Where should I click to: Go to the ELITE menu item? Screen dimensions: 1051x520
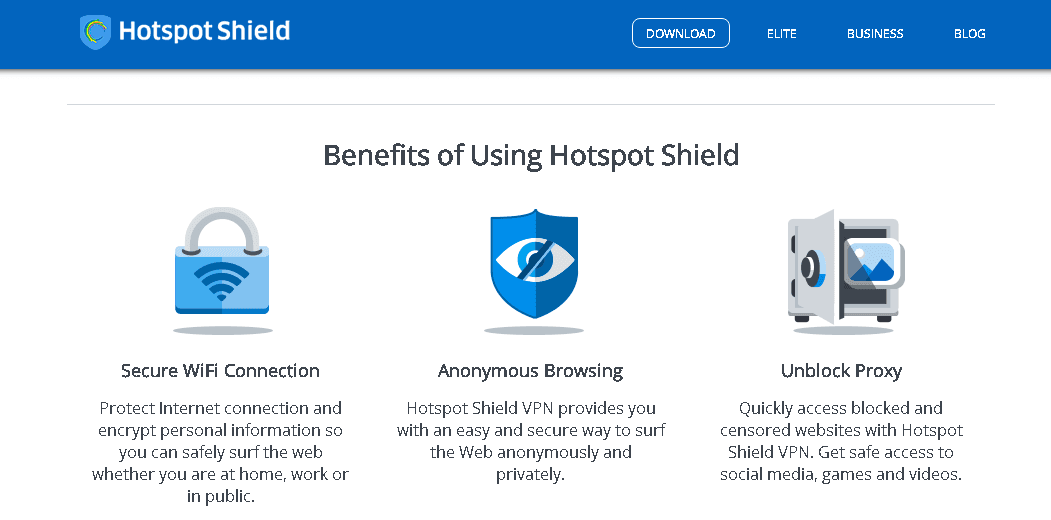782,34
